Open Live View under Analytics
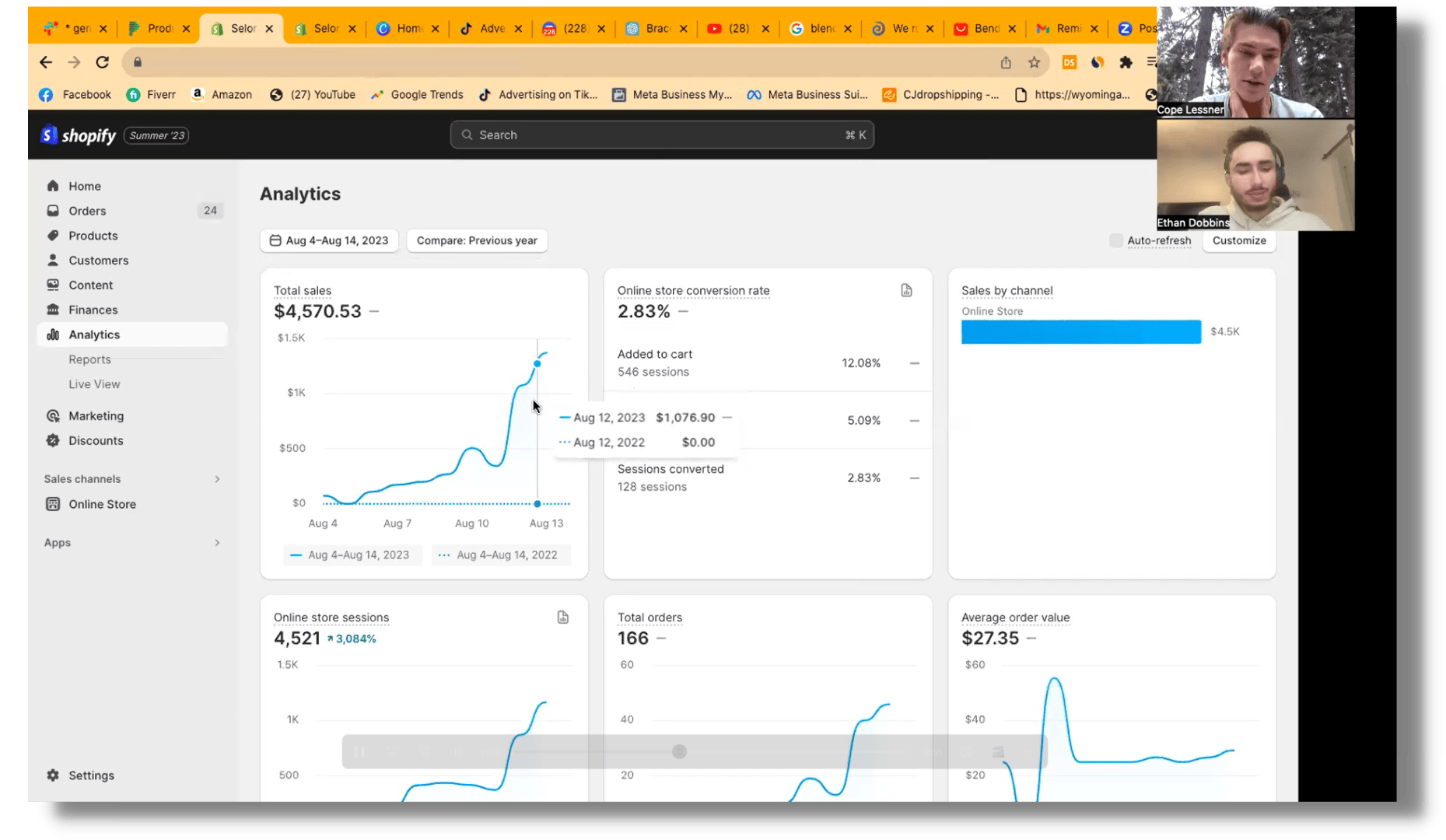The width and height of the screenshot is (1446, 840). [x=94, y=384]
